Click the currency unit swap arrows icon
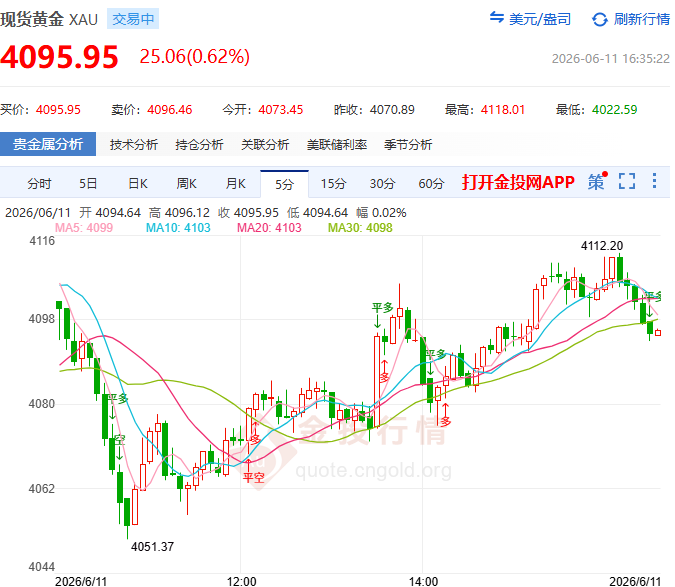The height and width of the screenshot is (587, 675). coord(496,18)
